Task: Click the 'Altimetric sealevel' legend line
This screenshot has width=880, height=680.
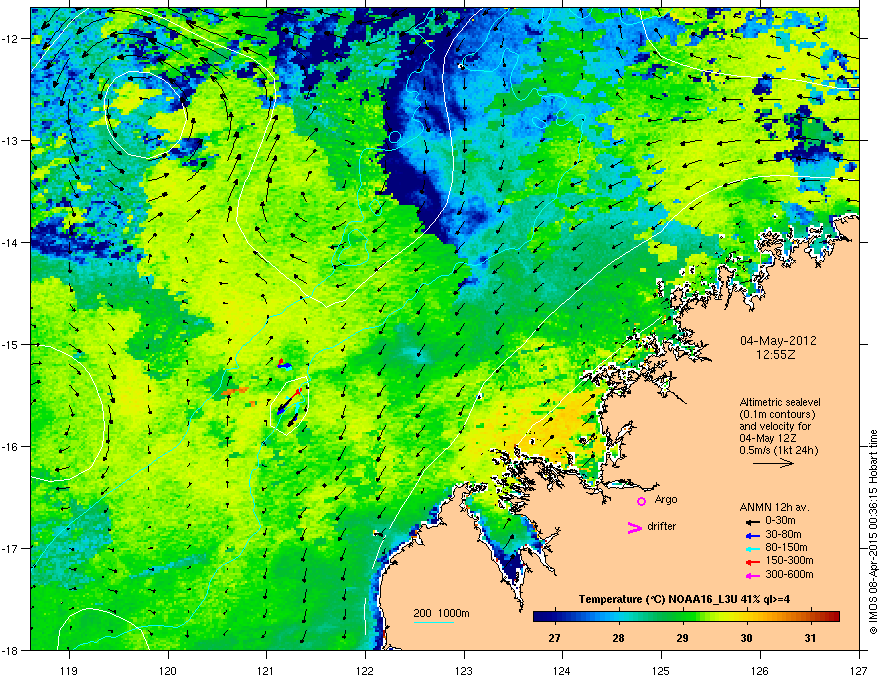Action: [780, 402]
